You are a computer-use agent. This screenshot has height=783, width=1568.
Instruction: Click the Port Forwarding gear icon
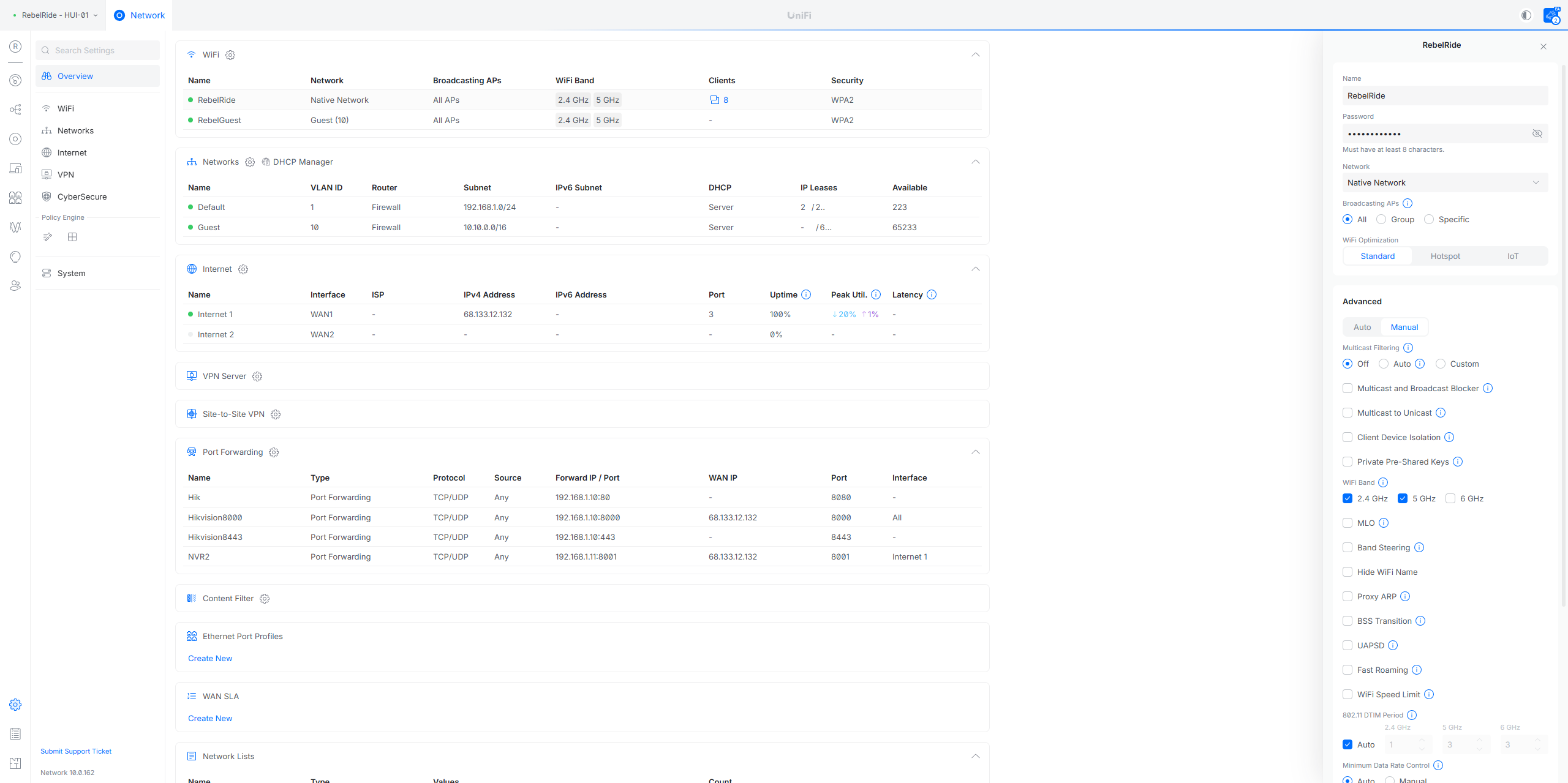click(274, 452)
